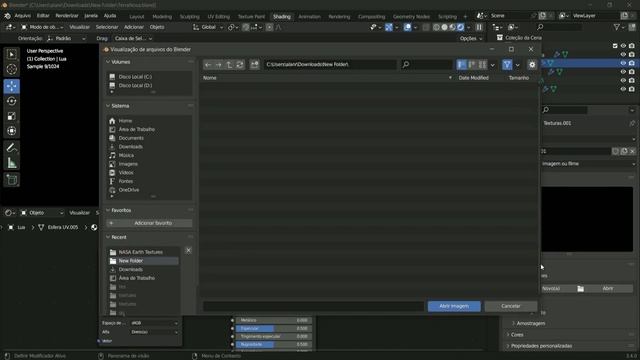Collapse the Favoritos panel
640x360 pixels.
(108, 210)
